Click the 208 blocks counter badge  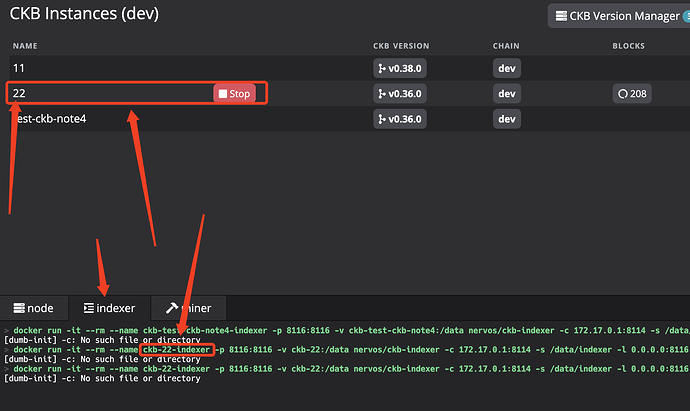(632, 94)
